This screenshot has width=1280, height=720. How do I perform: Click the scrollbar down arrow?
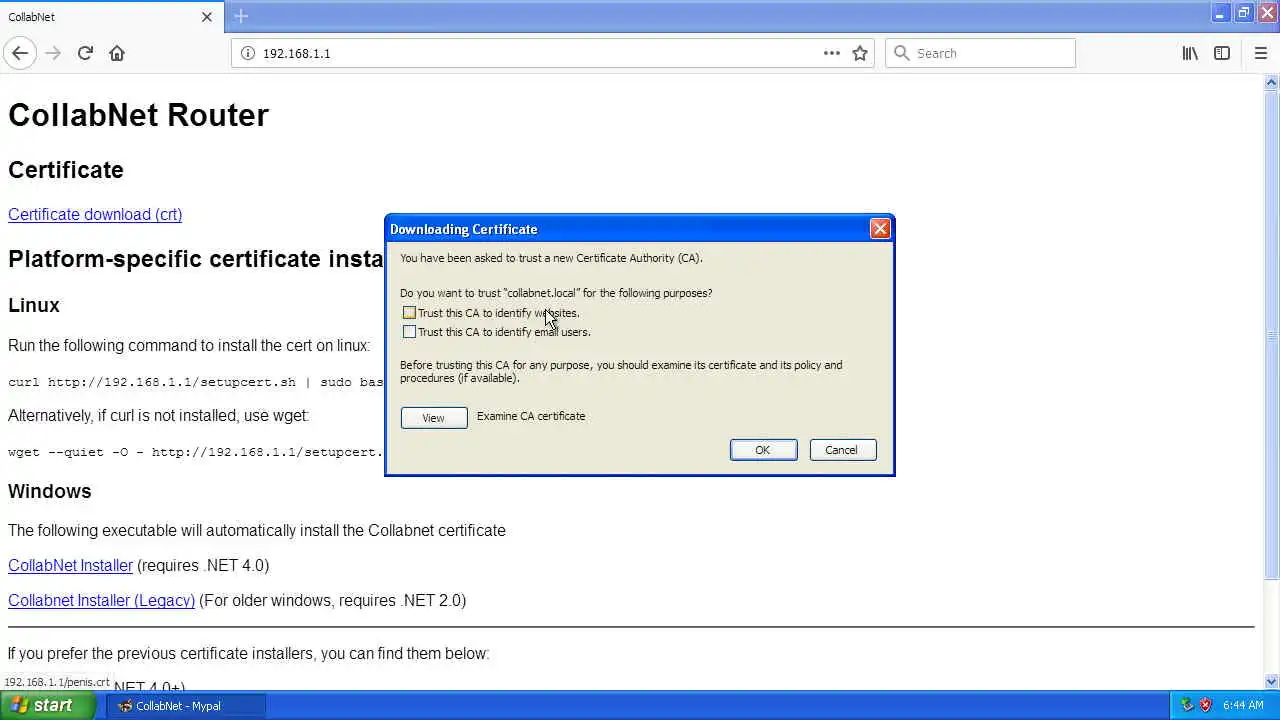pos(1272,682)
